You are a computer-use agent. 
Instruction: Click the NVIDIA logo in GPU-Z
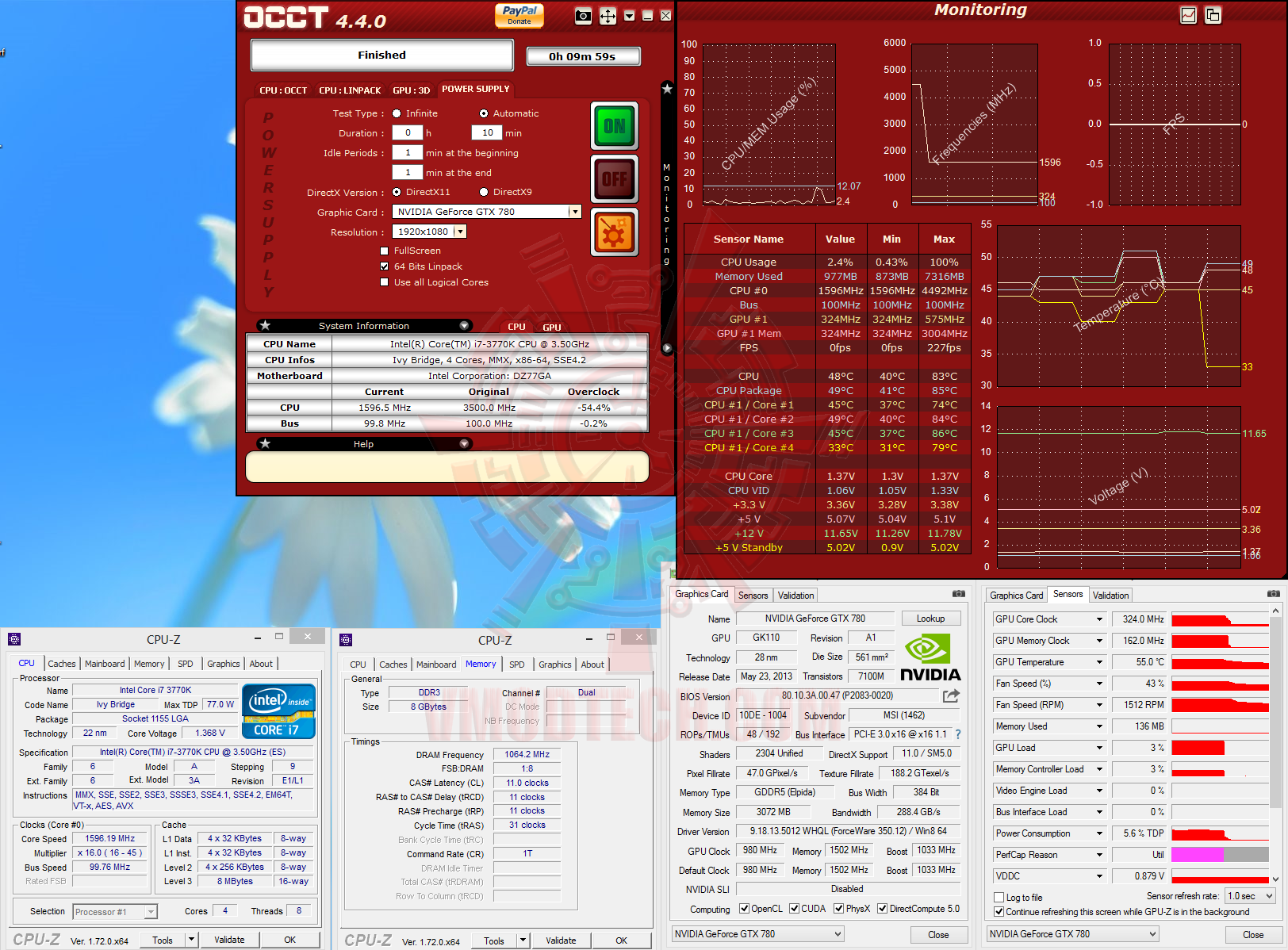tap(930, 657)
